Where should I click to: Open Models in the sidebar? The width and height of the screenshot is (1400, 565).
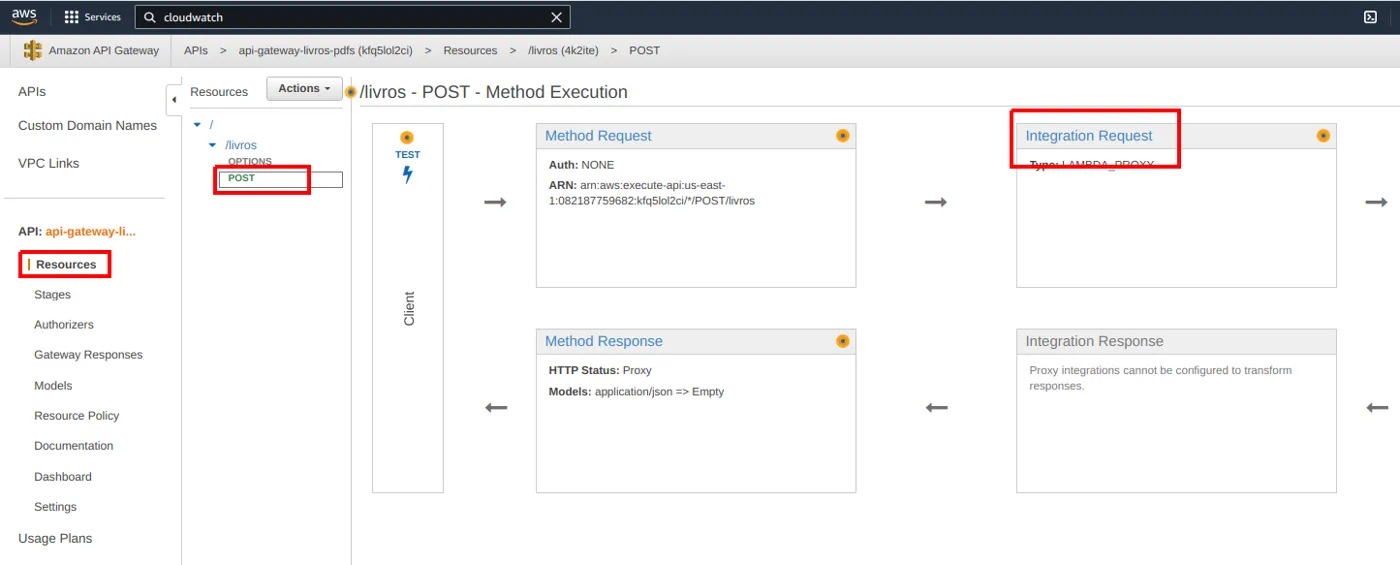pyautogui.click(x=53, y=386)
